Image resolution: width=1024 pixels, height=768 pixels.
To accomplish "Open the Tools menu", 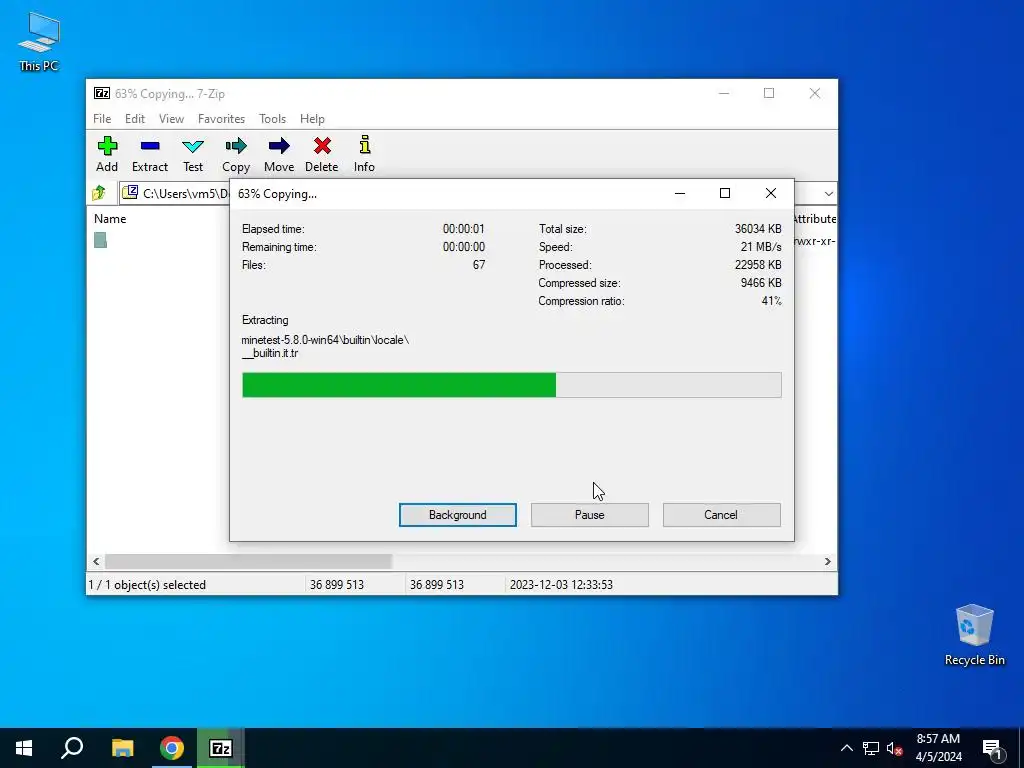I will point(272,119).
